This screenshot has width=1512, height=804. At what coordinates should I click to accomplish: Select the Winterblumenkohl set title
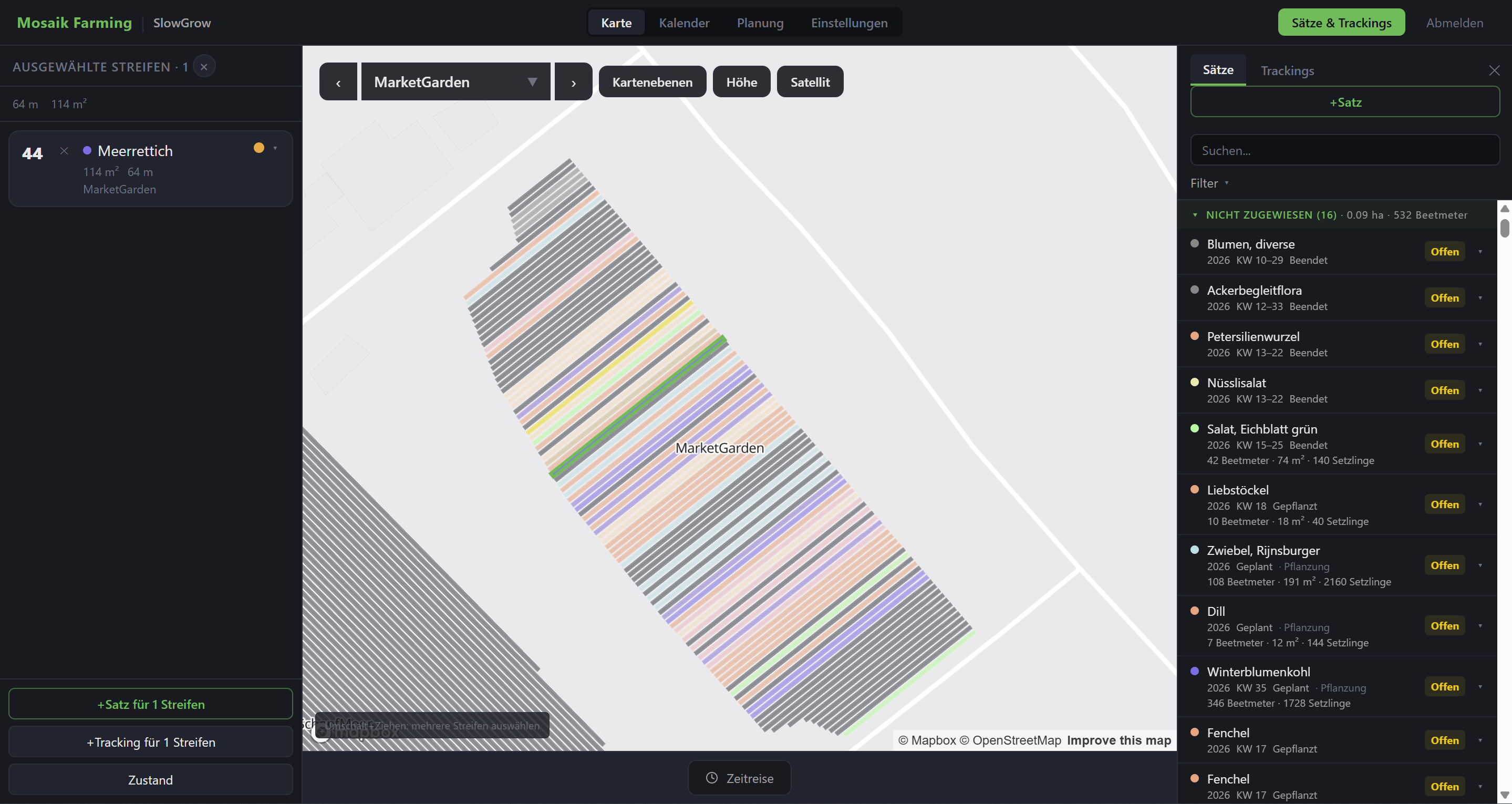1258,672
